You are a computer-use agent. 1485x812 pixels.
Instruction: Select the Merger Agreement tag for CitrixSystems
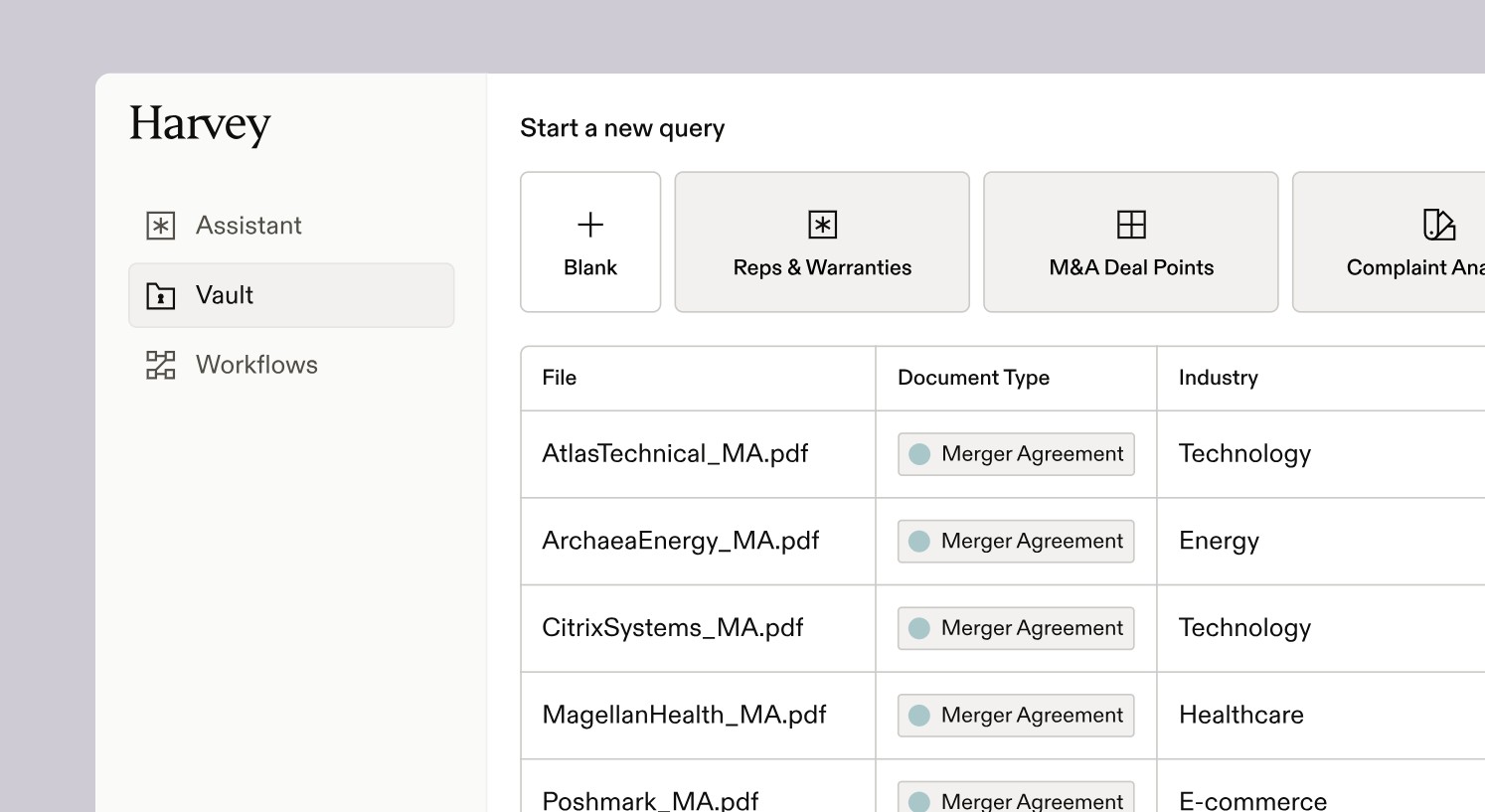point(1015,628)
